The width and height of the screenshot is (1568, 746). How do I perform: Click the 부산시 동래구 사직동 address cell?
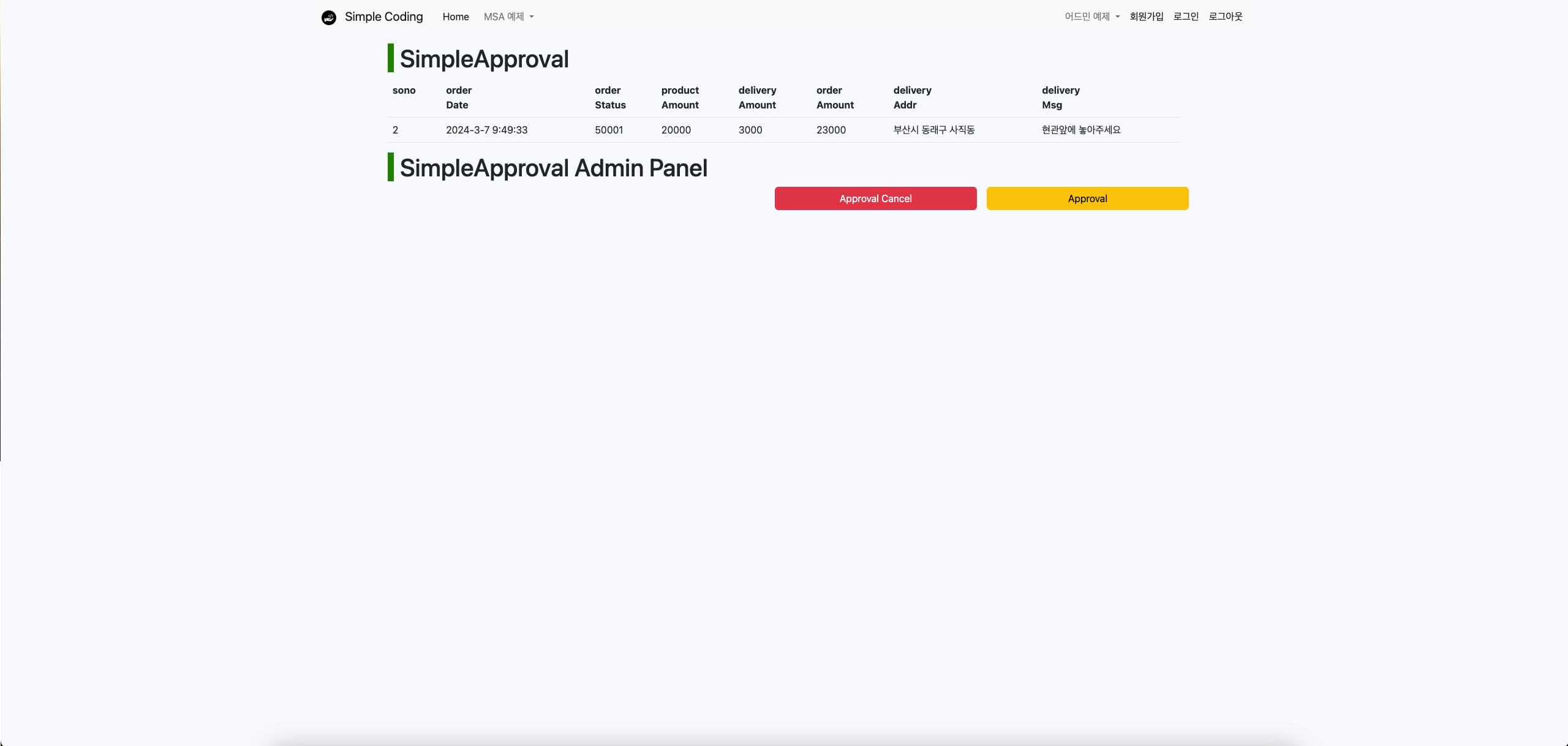[933, 130]
